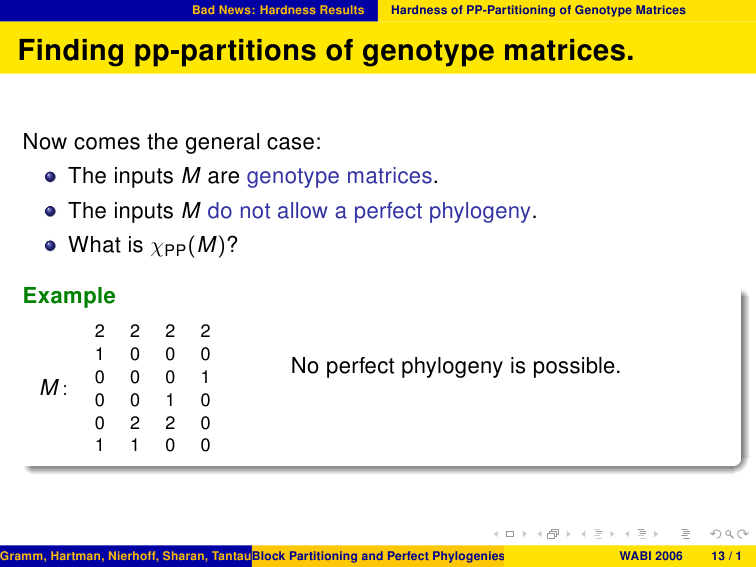Click the slide rectangle navigation icon

click(x=510, y=534)
